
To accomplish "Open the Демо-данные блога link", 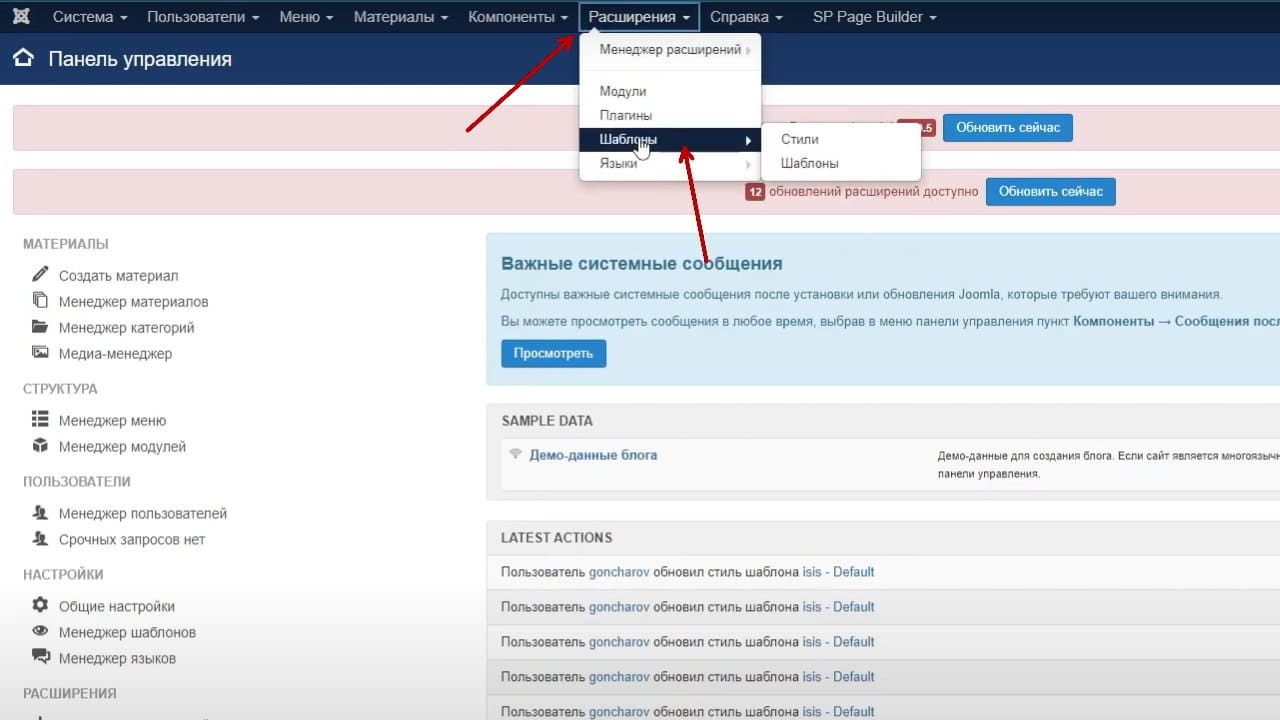I will pos(593,454).
